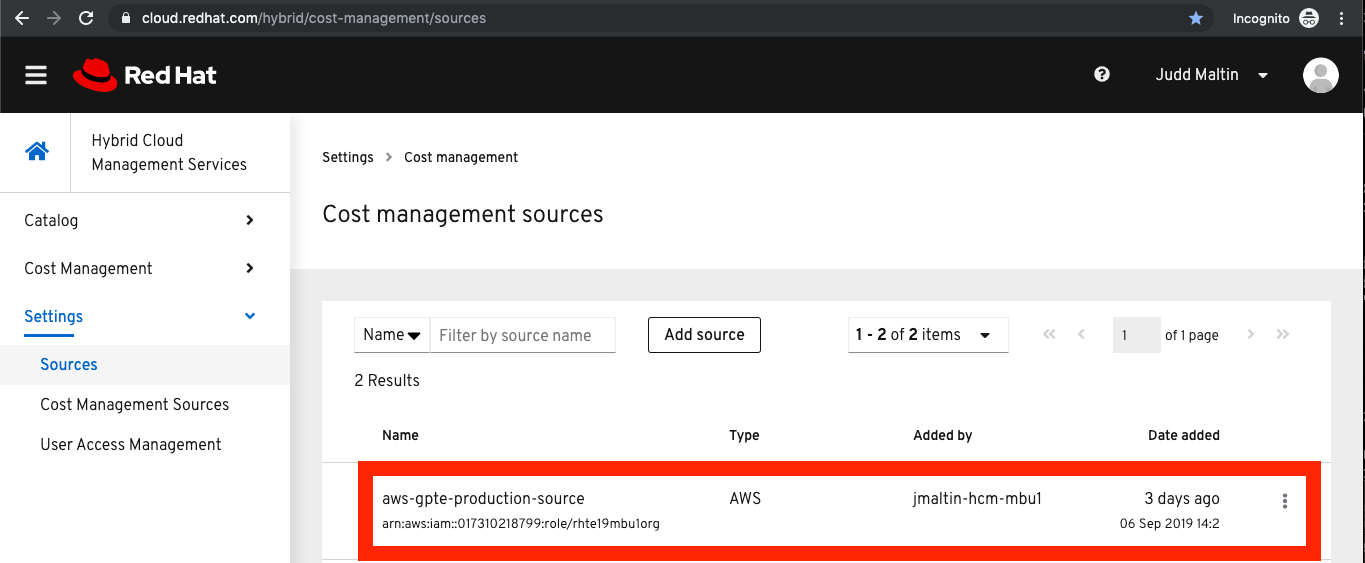Screen dimensions: 1365x563
Task: Go to the next page arrow
Action: (1250, 335)
